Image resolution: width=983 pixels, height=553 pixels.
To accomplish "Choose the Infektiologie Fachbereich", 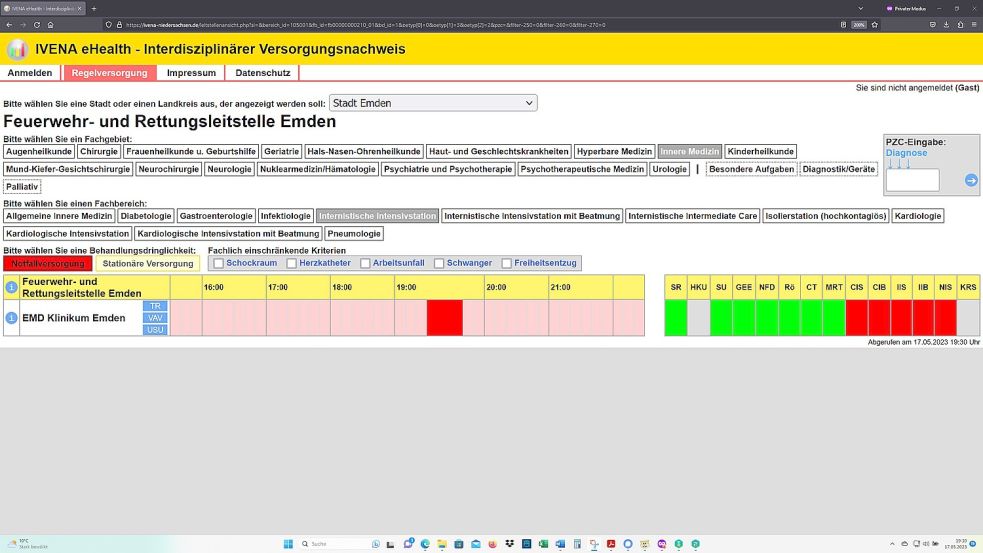I will [286, 216].
